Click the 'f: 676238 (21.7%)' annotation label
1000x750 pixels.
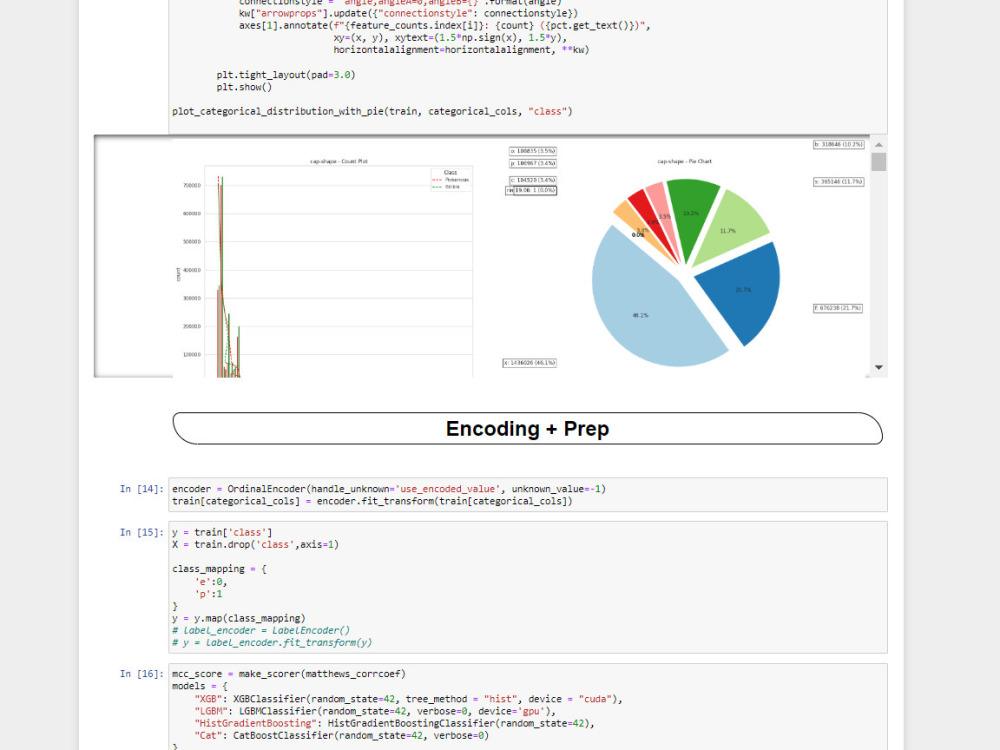[x=838, y=308]
